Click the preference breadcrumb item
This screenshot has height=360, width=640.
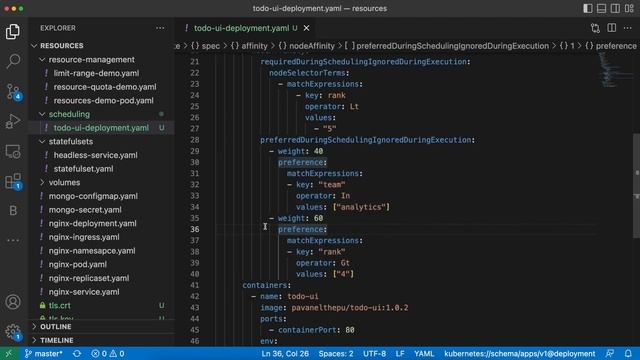611,46
